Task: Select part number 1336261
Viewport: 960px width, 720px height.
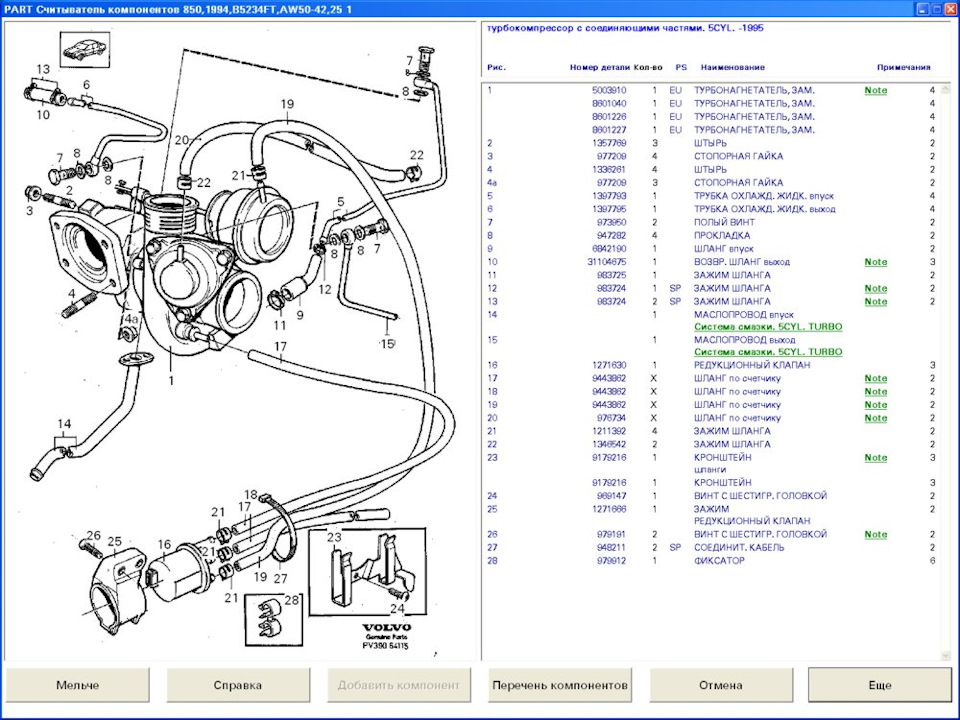Action: coord(609,170)
